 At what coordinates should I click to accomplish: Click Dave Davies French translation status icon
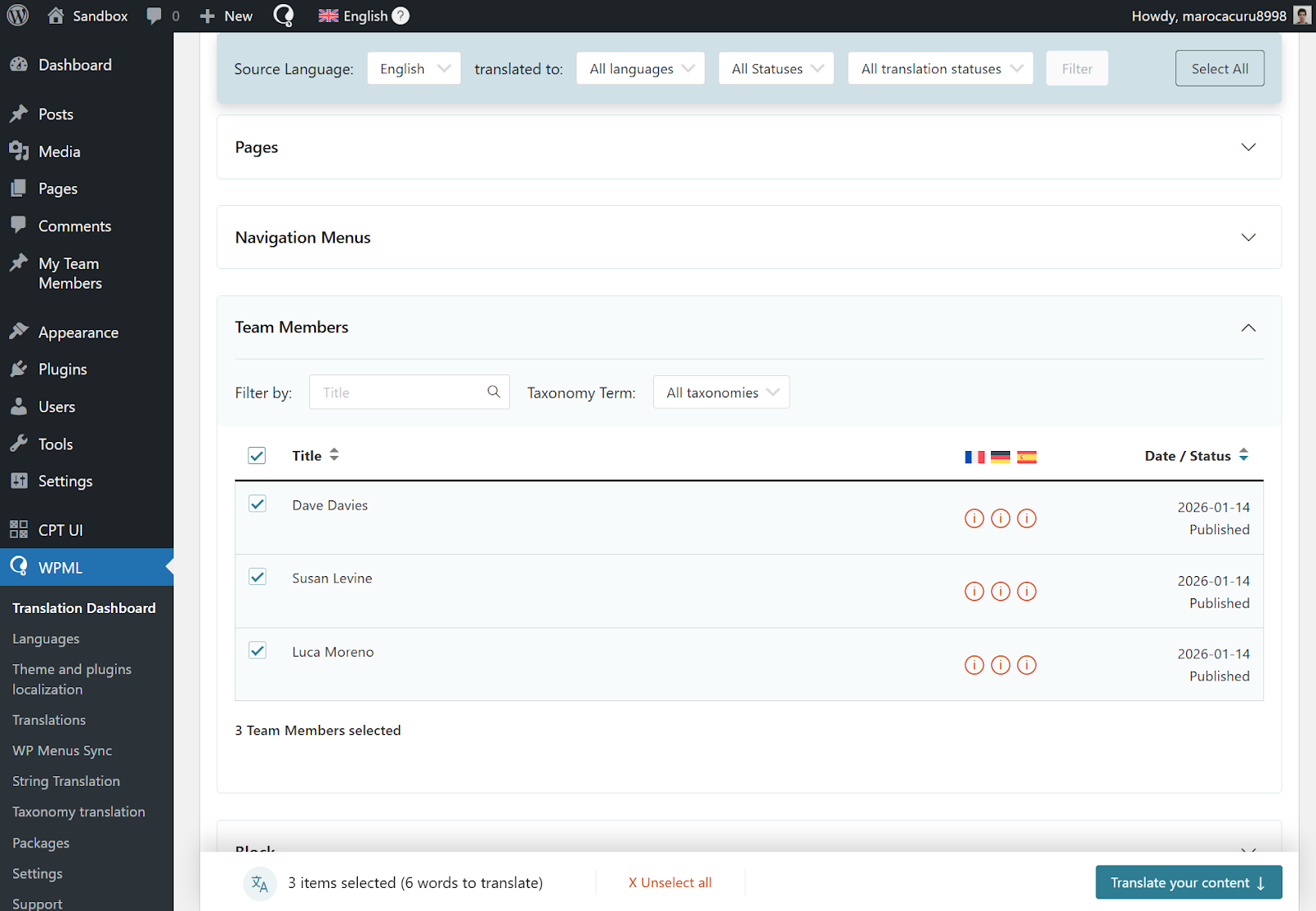tap(974, 518)
